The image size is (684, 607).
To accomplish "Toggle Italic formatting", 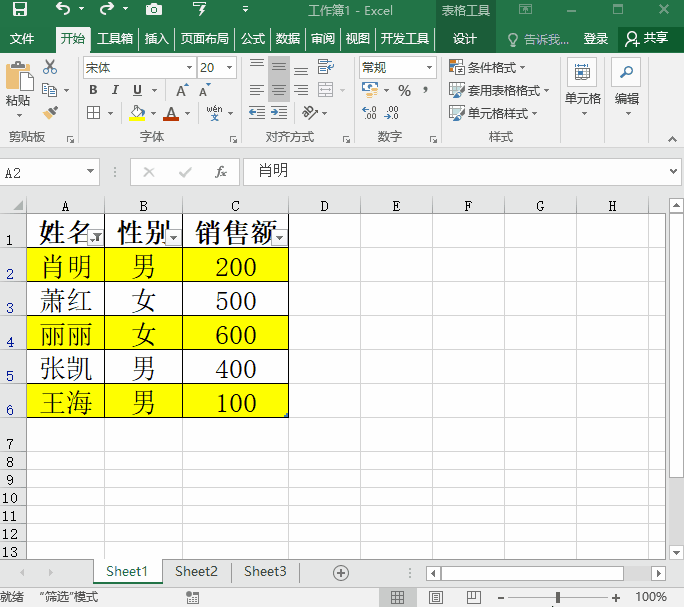I will 115,90.
